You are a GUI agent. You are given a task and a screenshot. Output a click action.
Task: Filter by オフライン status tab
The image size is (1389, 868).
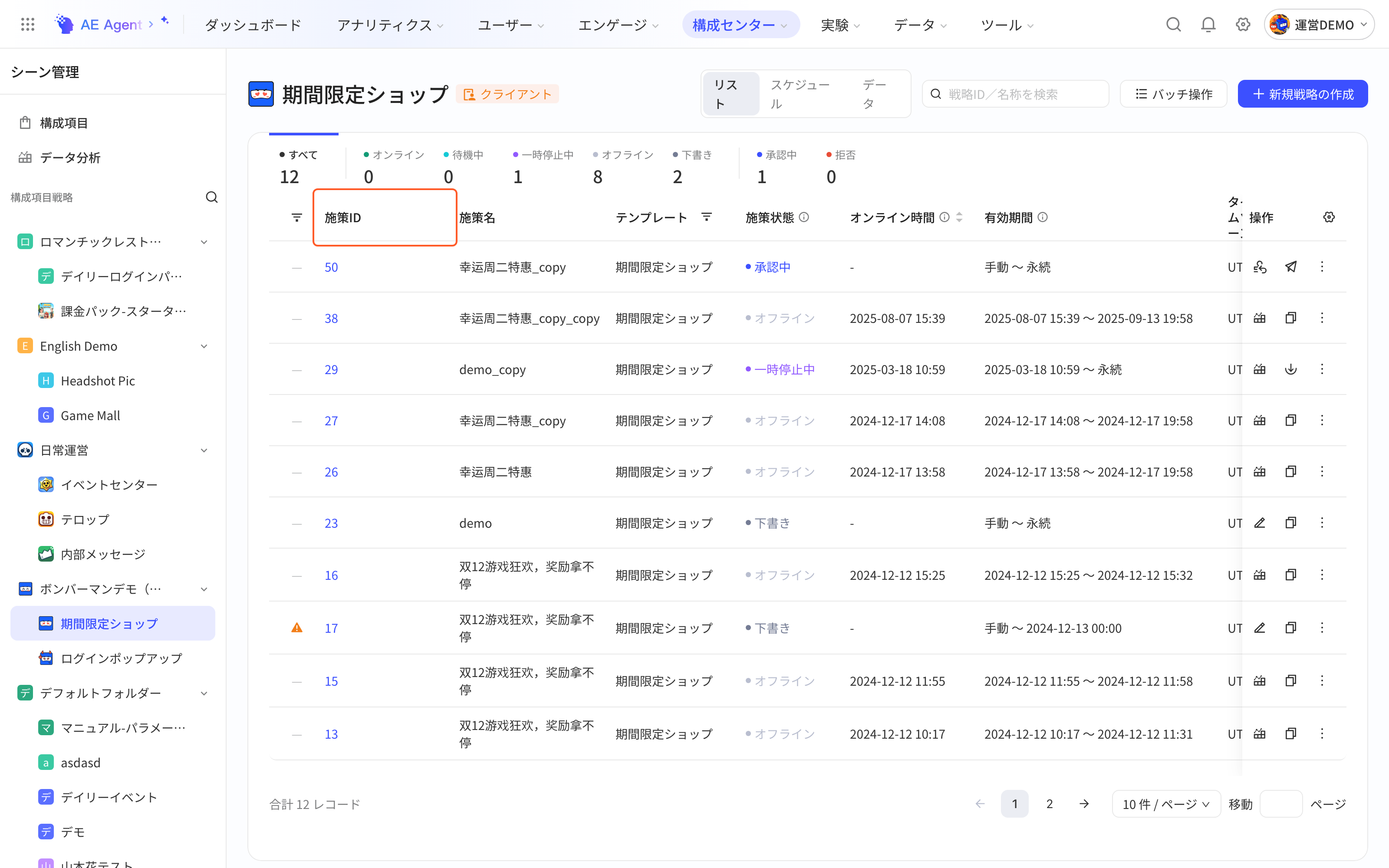pos(623,168)
